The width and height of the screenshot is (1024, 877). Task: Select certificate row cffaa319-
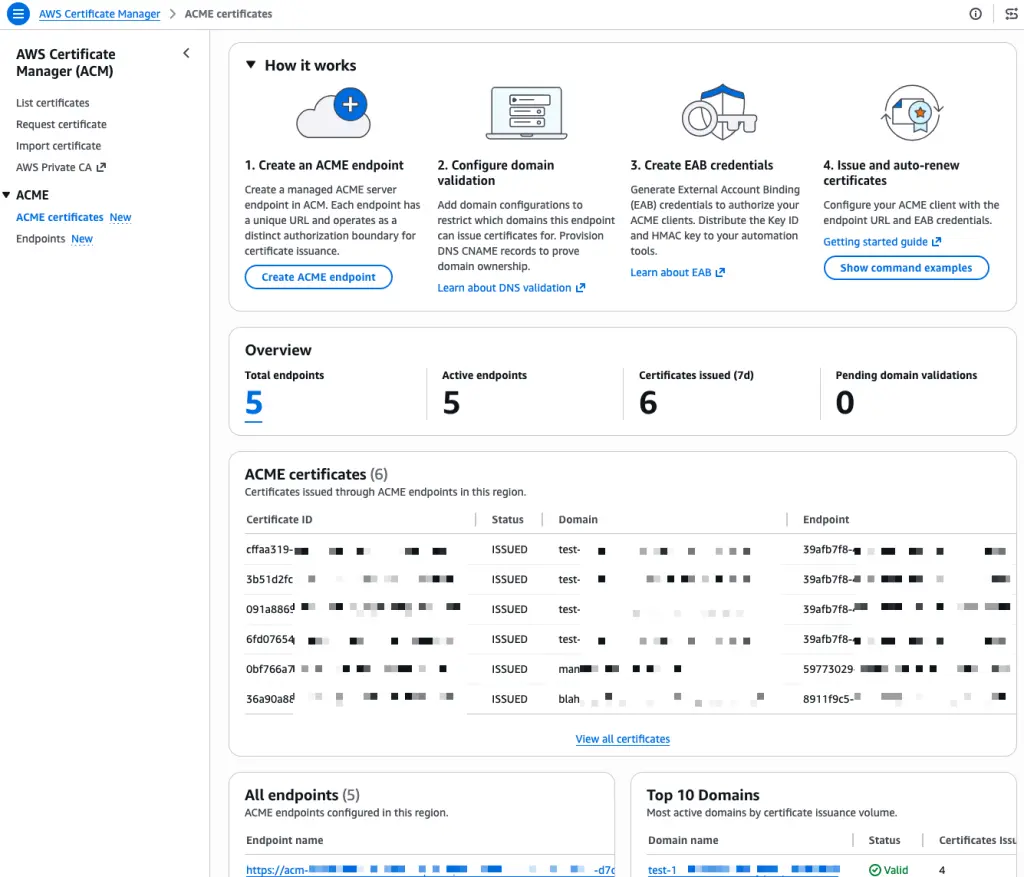tap(630, 550)
